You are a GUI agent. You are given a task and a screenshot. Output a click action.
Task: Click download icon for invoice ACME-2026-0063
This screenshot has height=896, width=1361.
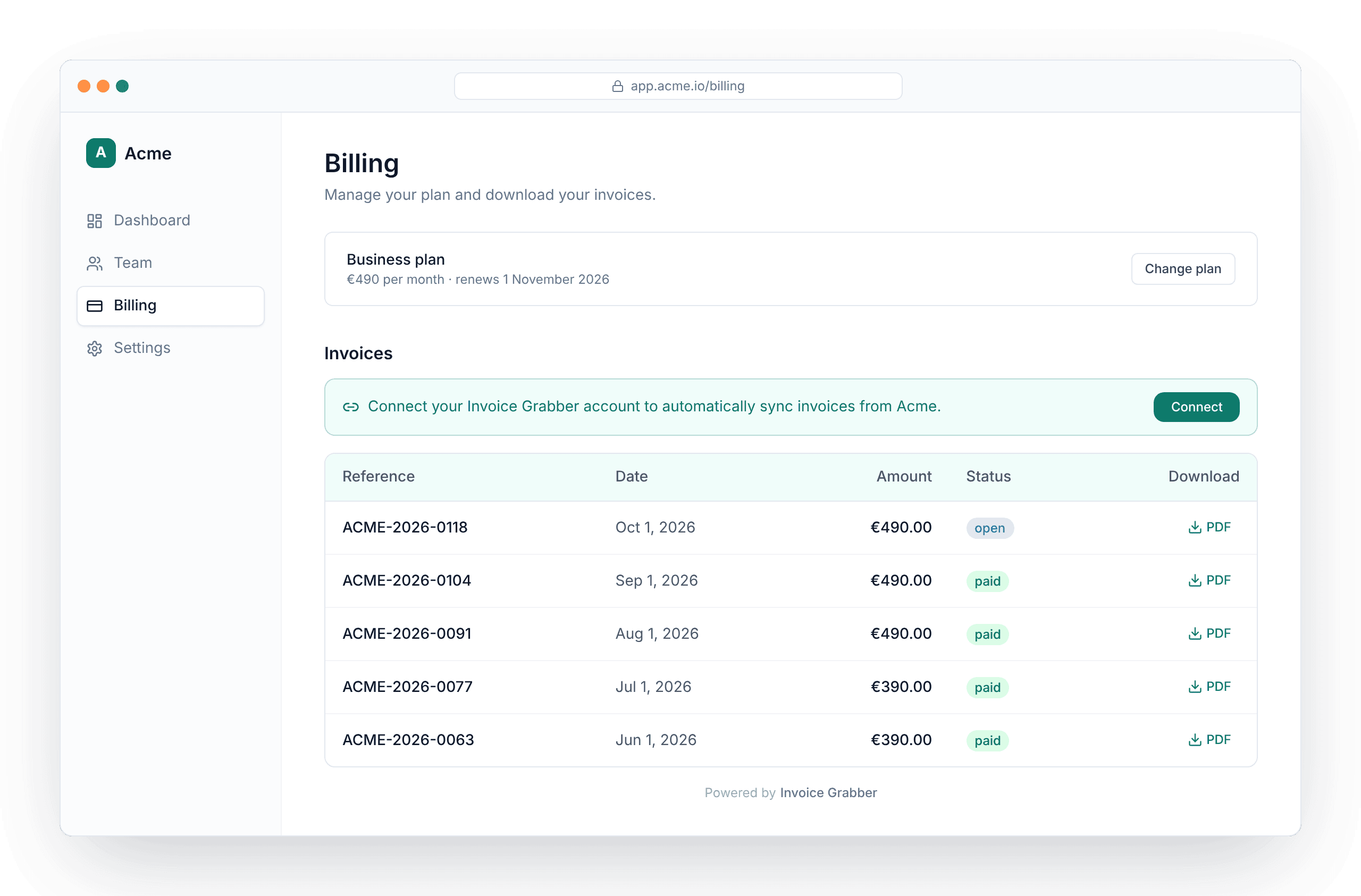(x=1195, y=740)
